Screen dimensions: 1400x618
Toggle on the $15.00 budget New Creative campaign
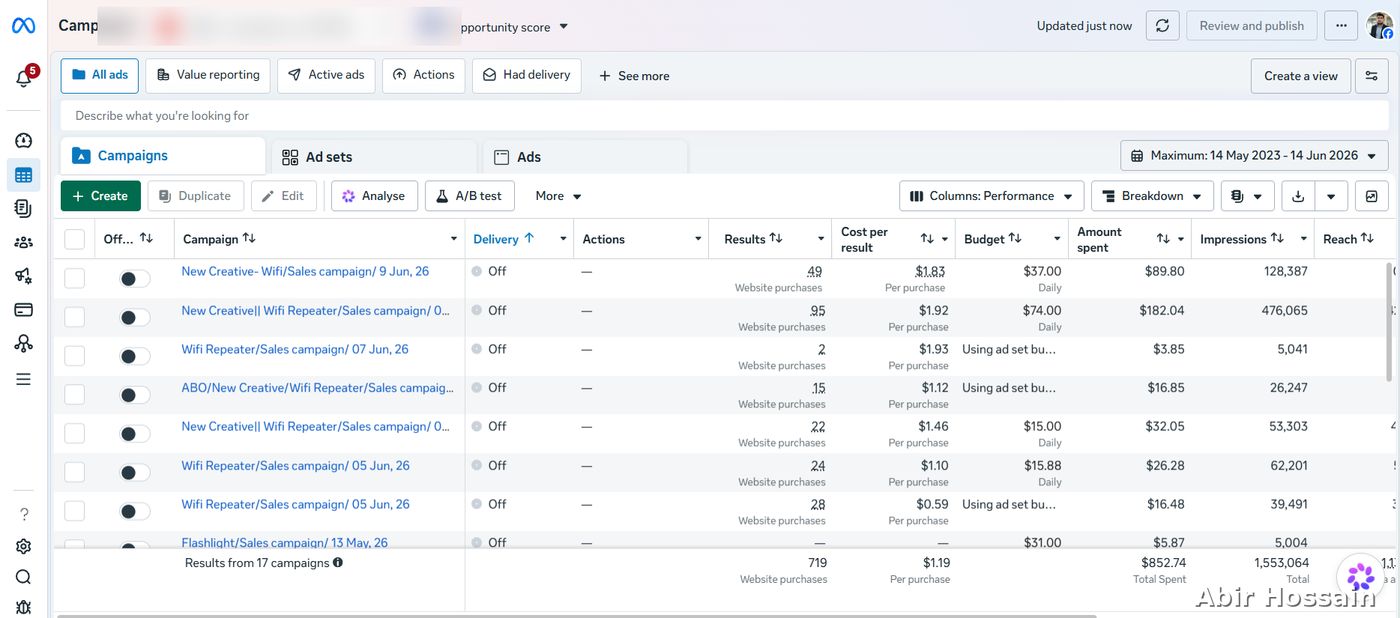[x=134, y=434]
